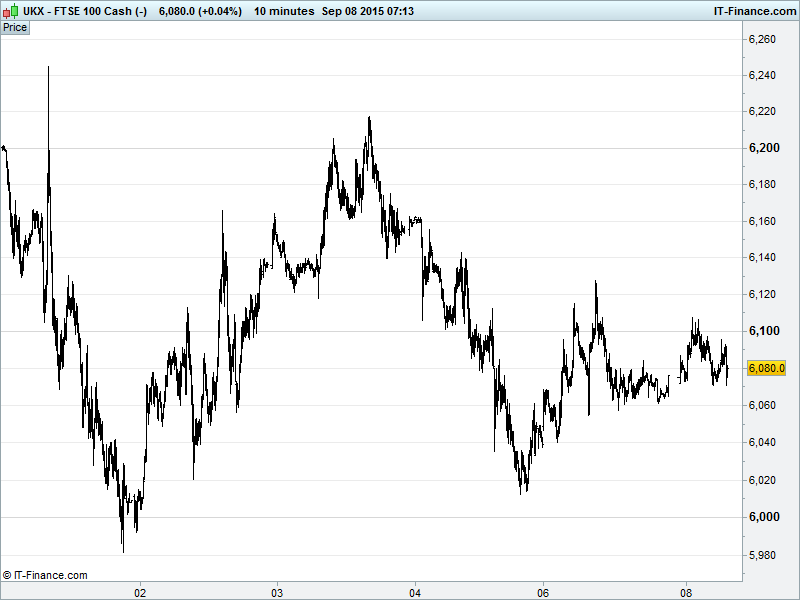Click the 6,100 price axis label
The height and width of the screenshot is (600, 800).
pyautogui.click(x=764, y=332)
